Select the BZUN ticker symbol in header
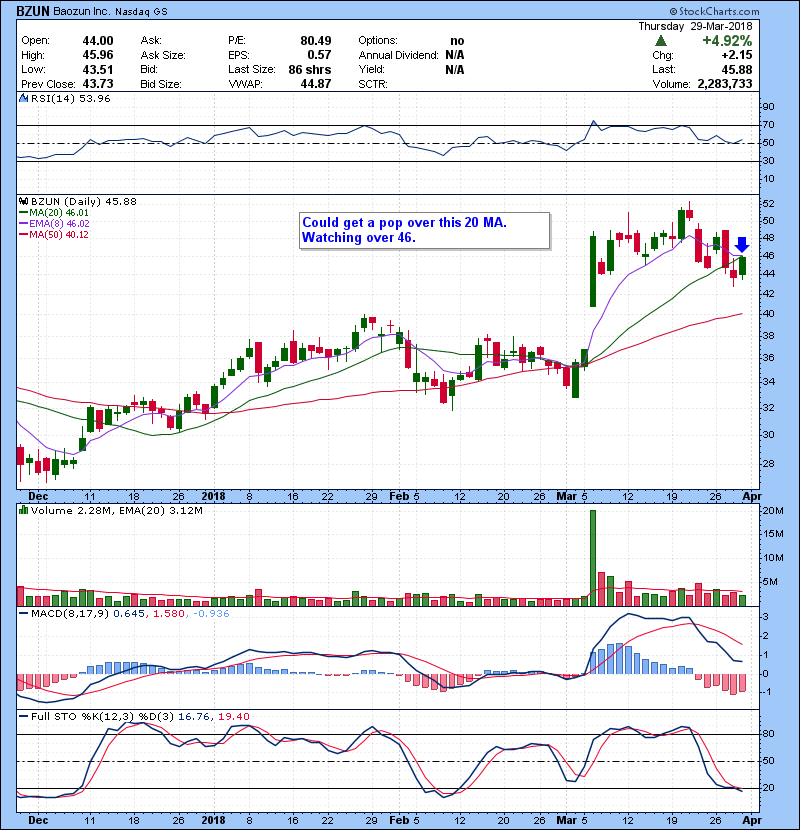800x830 pixels. (x=33, y=11)
